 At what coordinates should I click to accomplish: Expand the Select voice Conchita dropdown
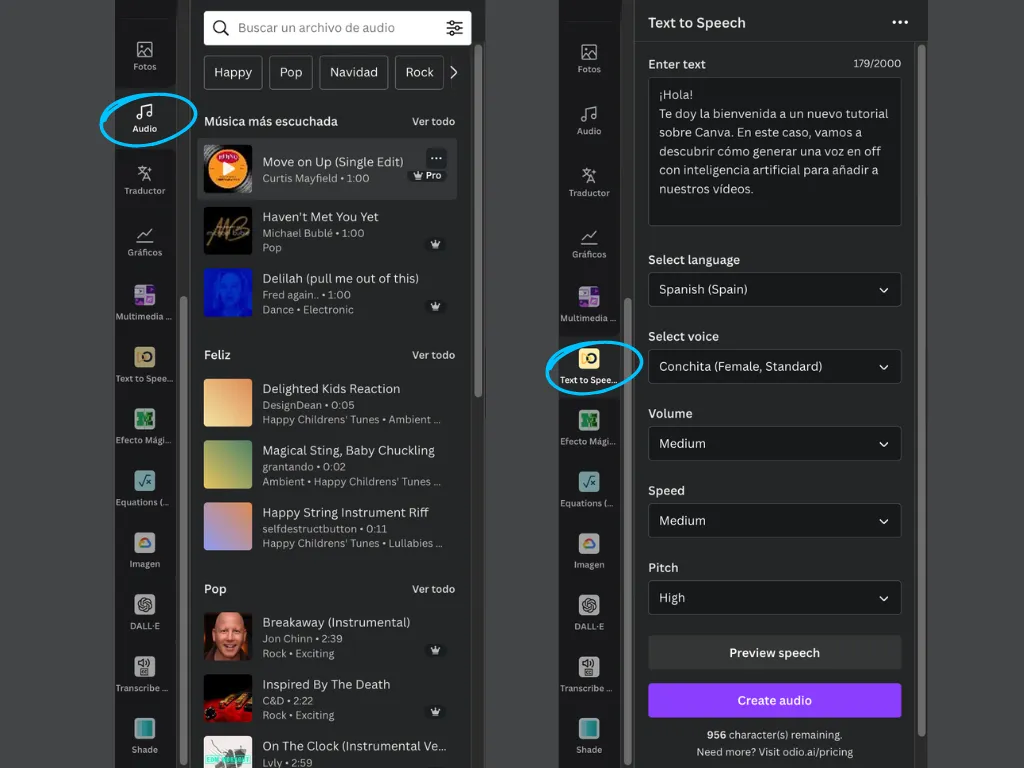(x=775, y=366)
